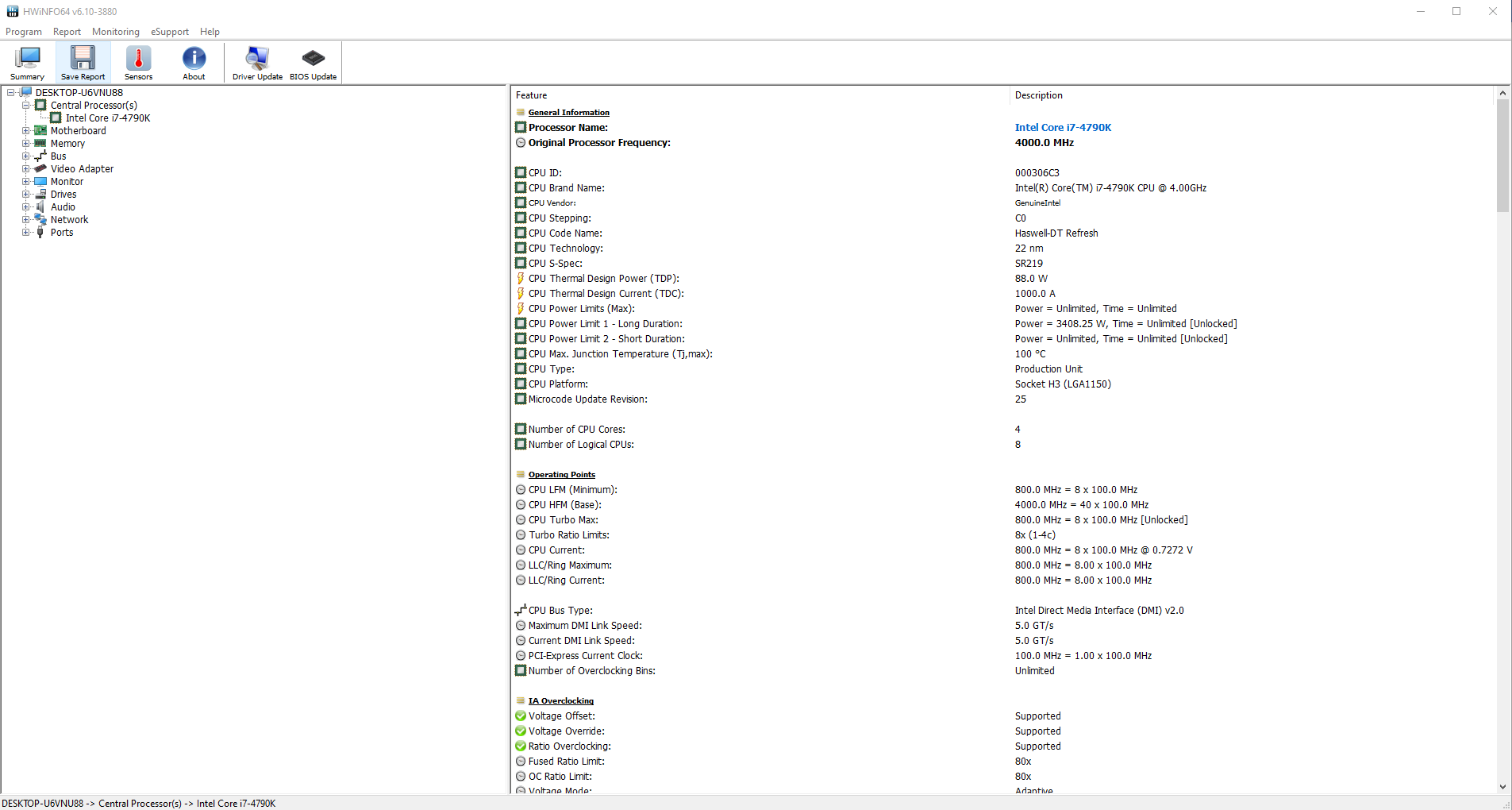Image resolution: width=1512 pixels, height=810 pixels.
Task: Select the Maximum DMI Link Speed row
Action: pyautogui.click(x=1002, y=626)
